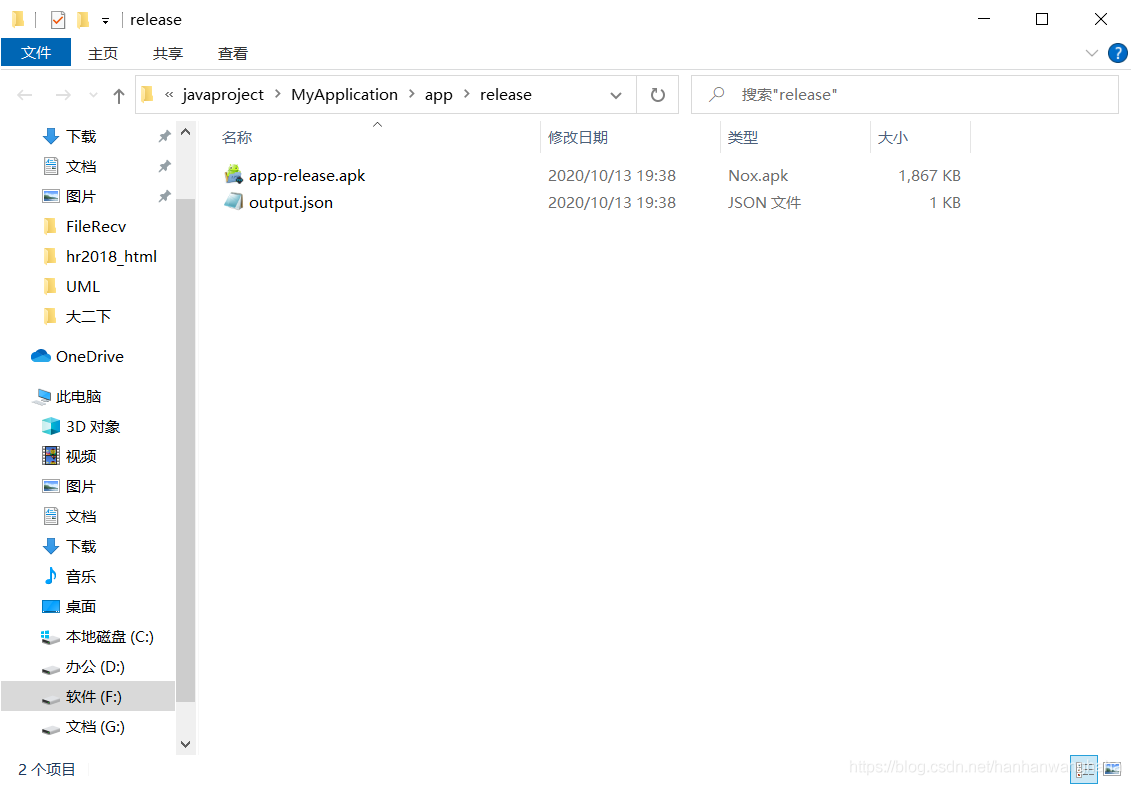The height and width of the screenshot is (785, 1132).
Task: Click the help question mark button
Action: click(1118, 53)
